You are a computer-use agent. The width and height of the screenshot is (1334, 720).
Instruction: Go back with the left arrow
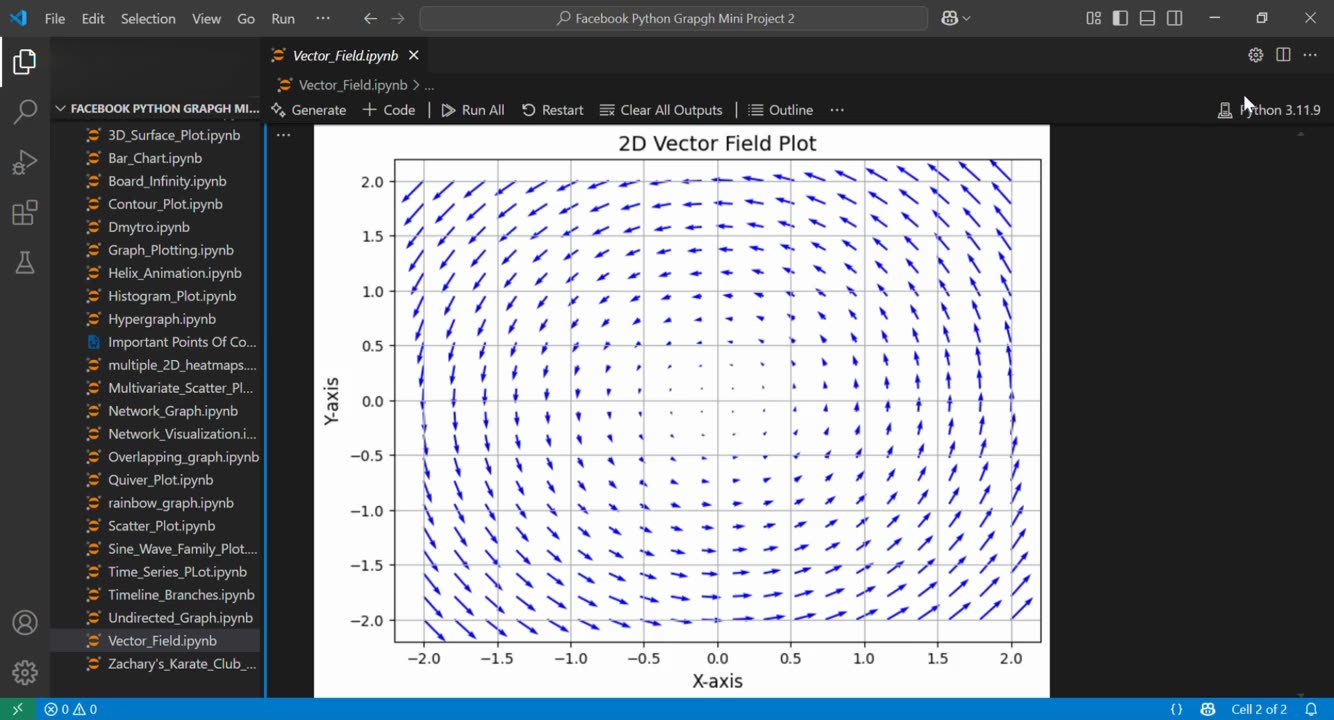click(370, 18)
